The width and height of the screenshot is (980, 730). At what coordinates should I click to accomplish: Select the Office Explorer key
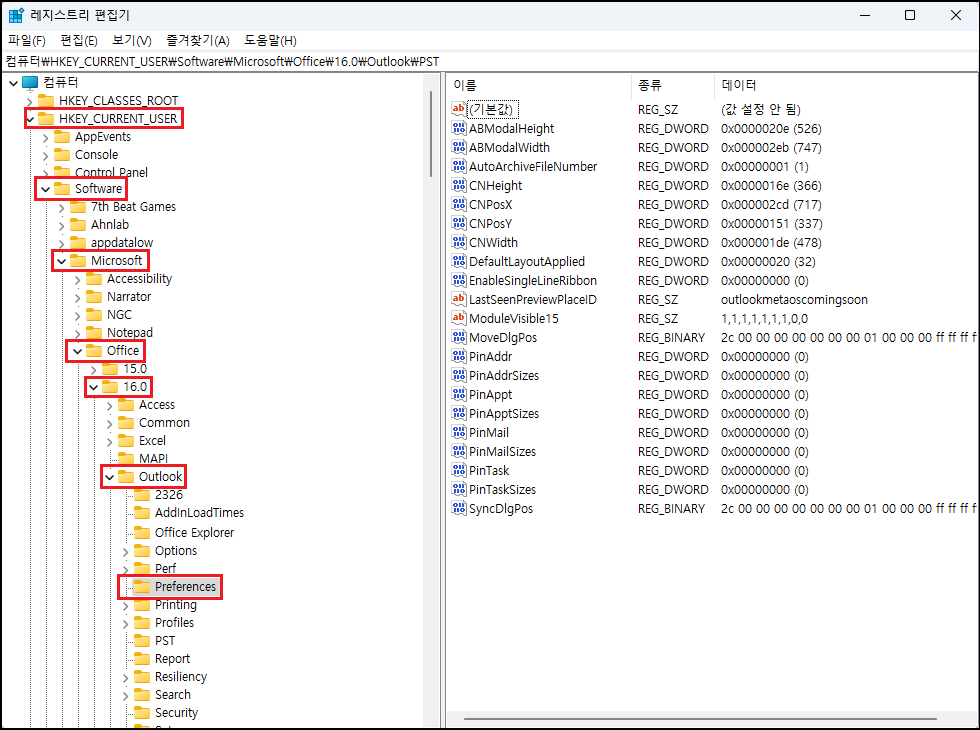tap(194, 532)
